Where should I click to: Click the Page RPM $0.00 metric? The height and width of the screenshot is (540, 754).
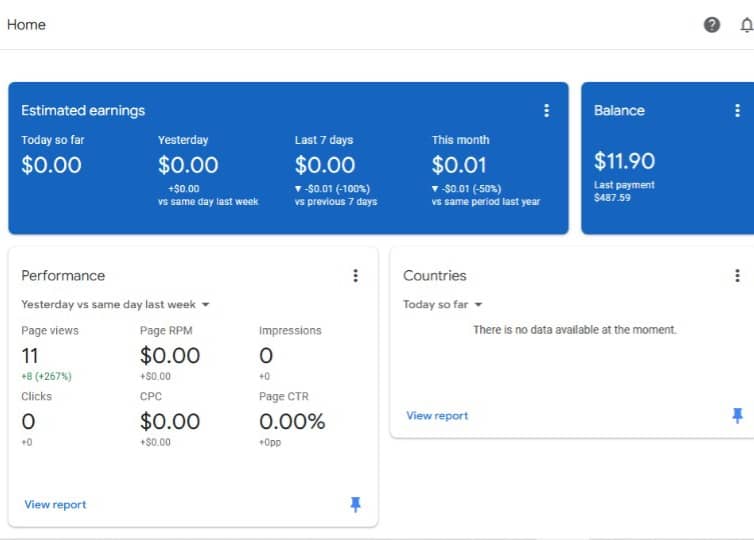[170, 355]
